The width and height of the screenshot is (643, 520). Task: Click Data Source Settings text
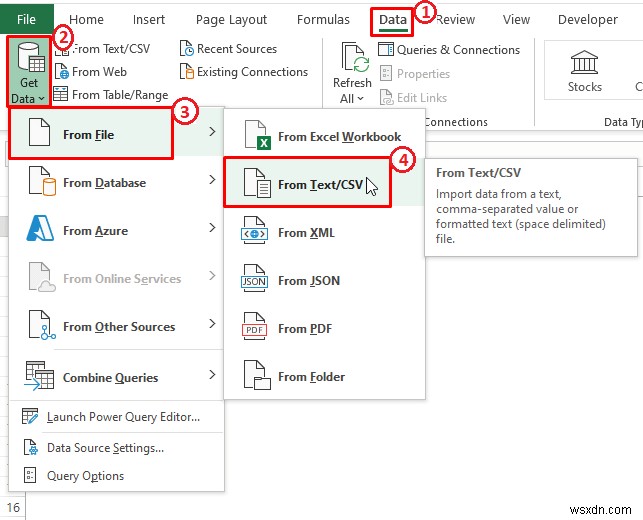105,448
